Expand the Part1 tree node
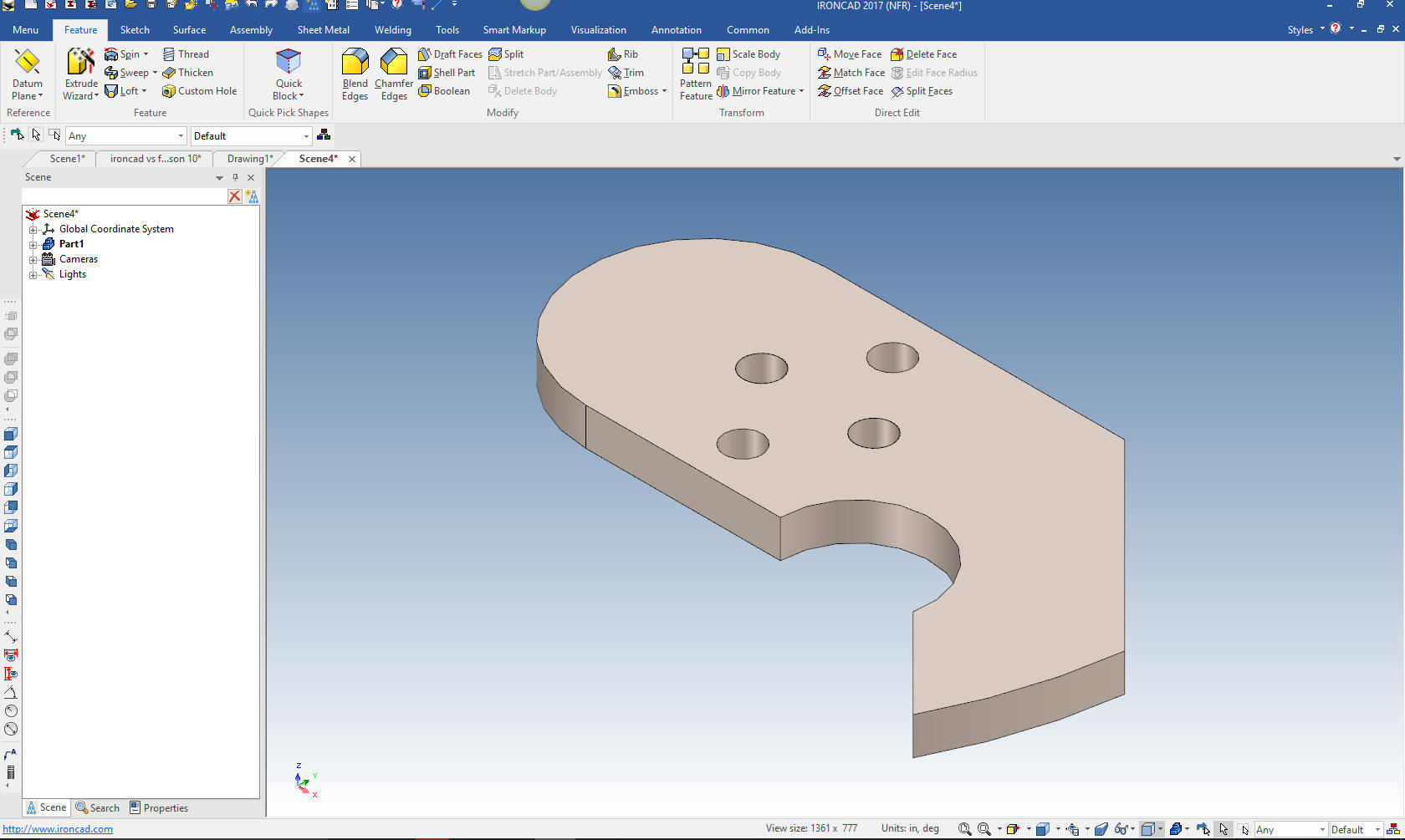The height and width of the screenshot is (840, 1405). point(33,244)
